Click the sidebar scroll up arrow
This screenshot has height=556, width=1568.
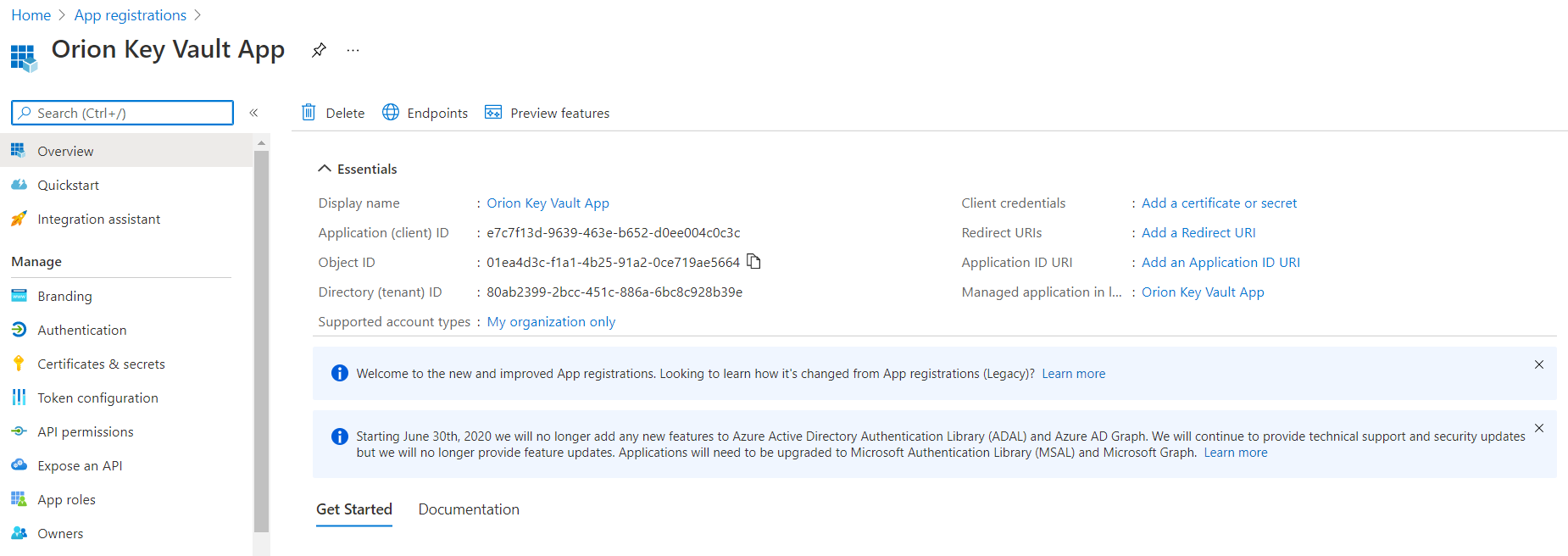click(261, 142)
